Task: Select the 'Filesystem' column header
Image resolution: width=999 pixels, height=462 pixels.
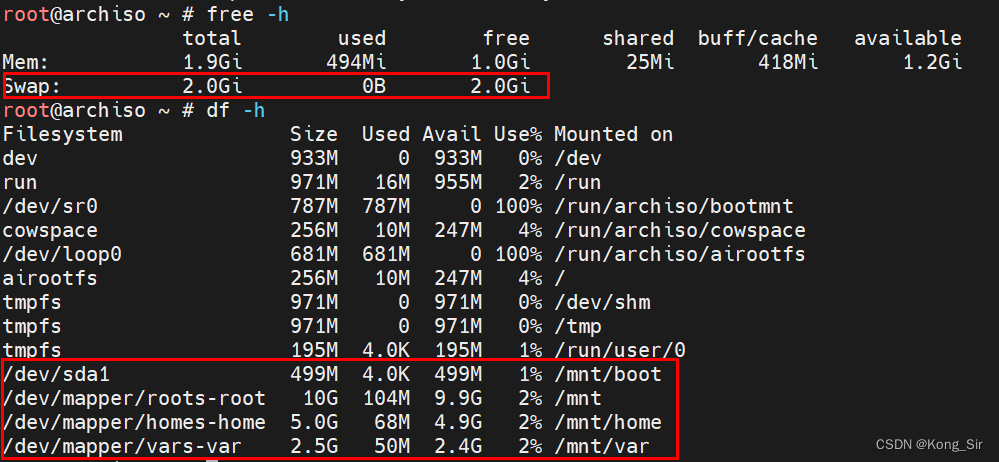Action: (x=62, y=134)
